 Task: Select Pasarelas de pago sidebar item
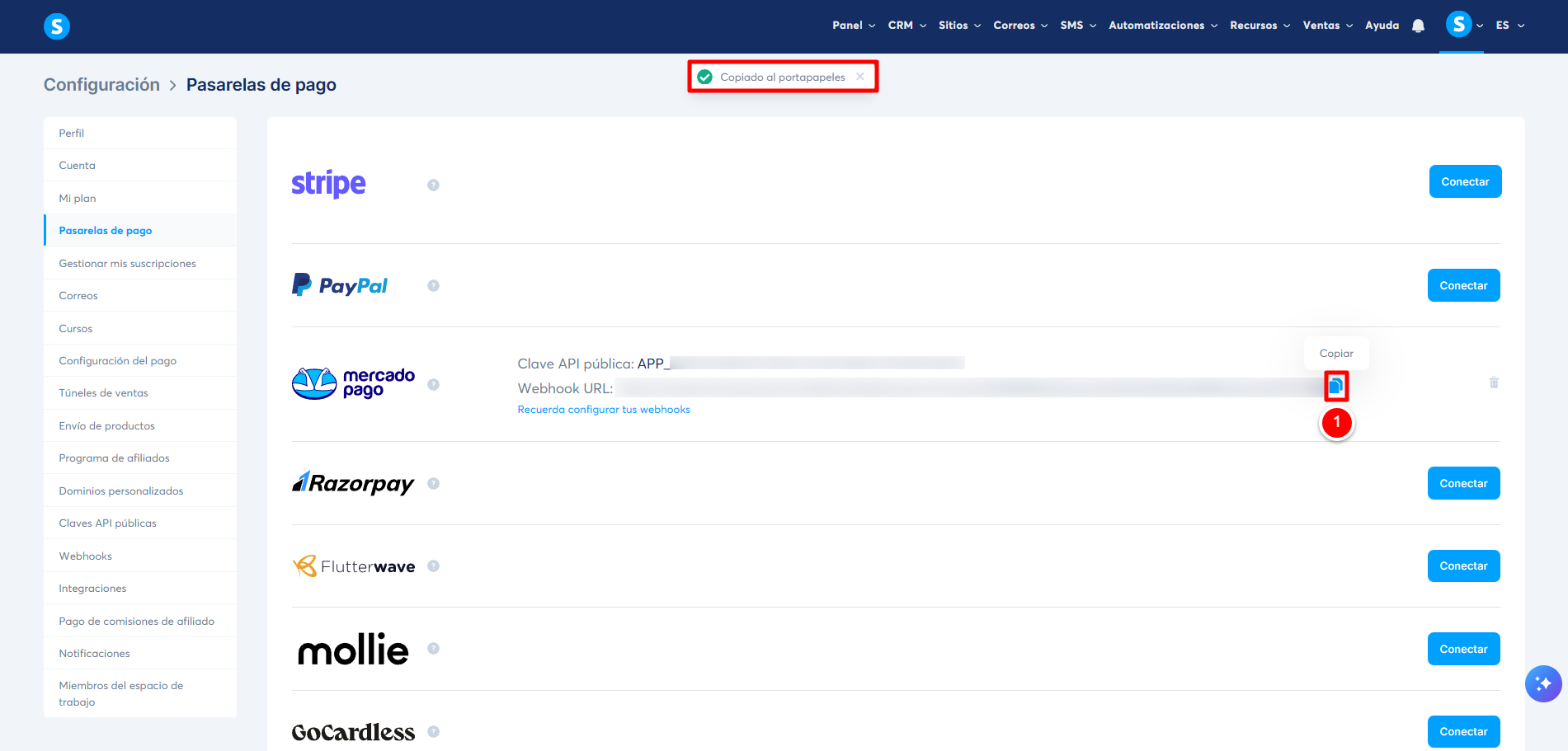[x=140, y=231]
